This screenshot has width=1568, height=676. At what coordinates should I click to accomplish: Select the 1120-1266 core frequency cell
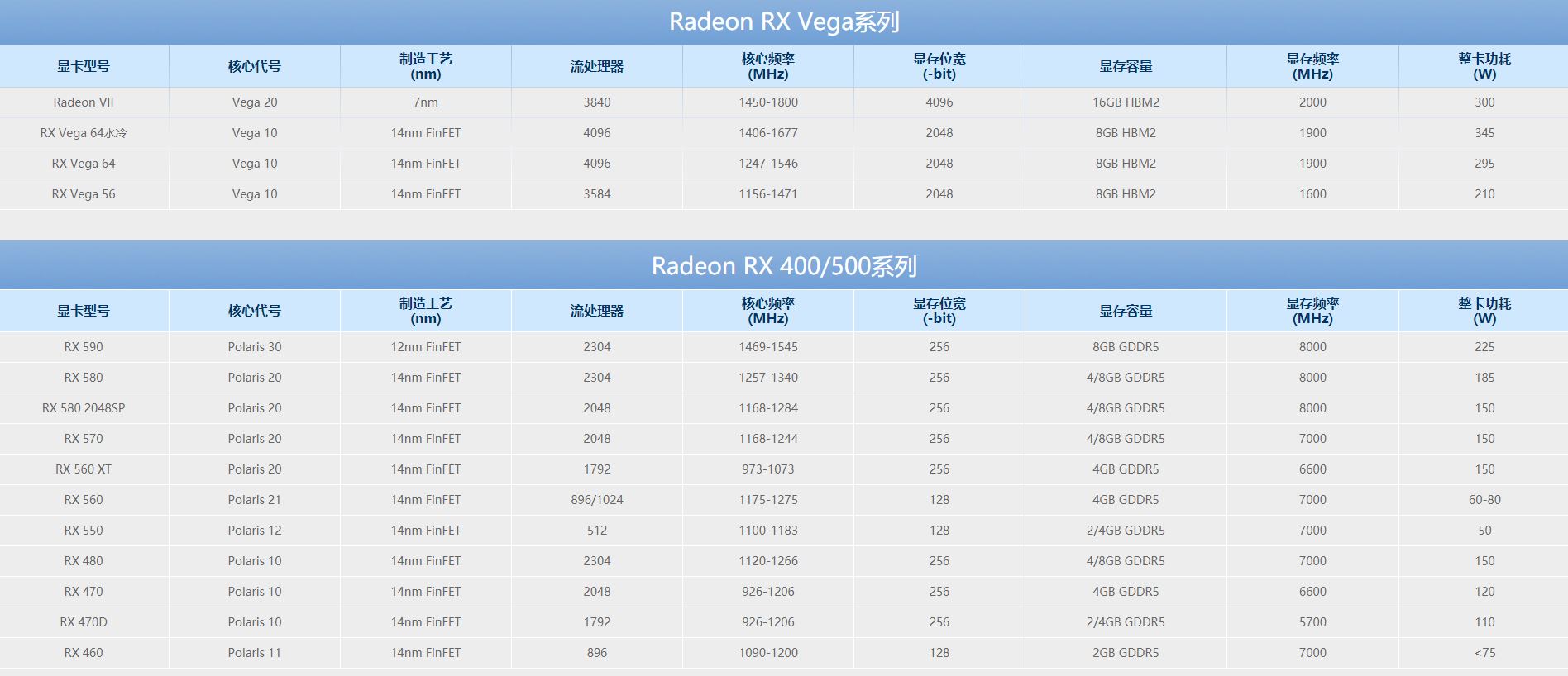(x=768, y=561)
